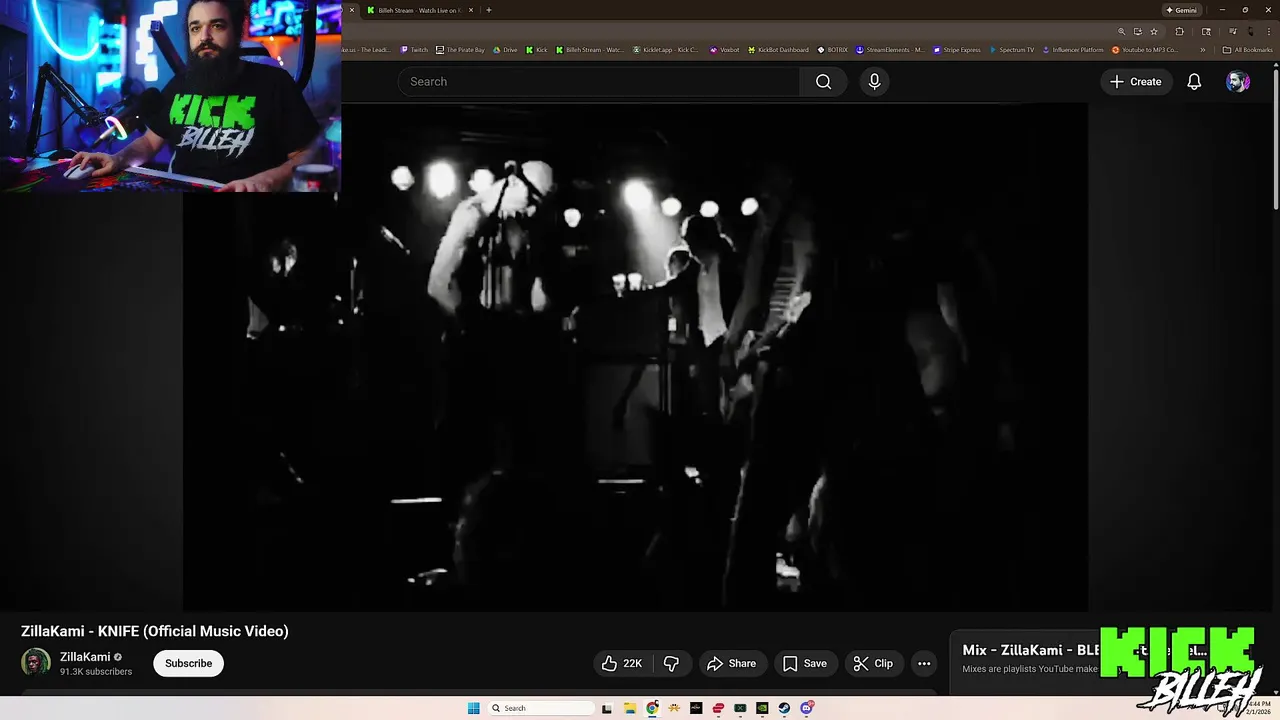Open Chrome extensions puzzle icon
The image size is (1280, 720).
1179,32
